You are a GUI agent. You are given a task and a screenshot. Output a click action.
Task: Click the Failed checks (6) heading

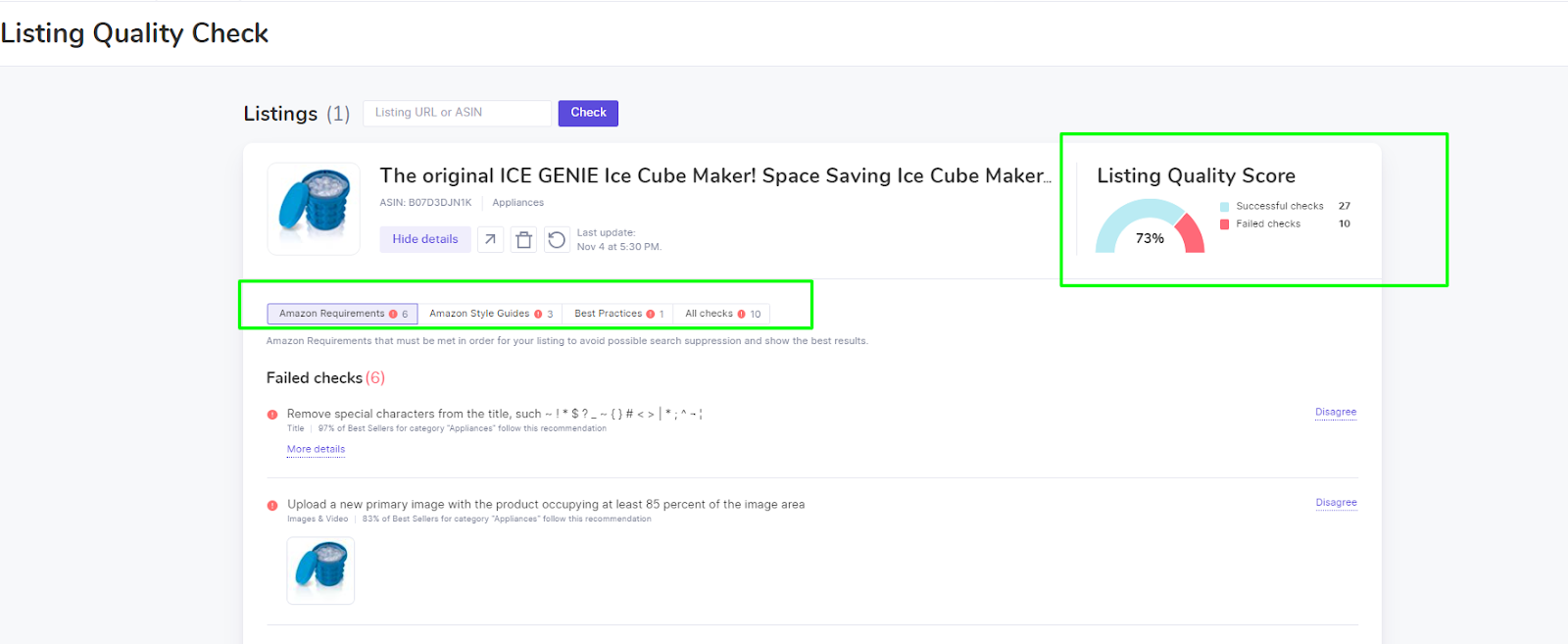[x=325, y=378]
